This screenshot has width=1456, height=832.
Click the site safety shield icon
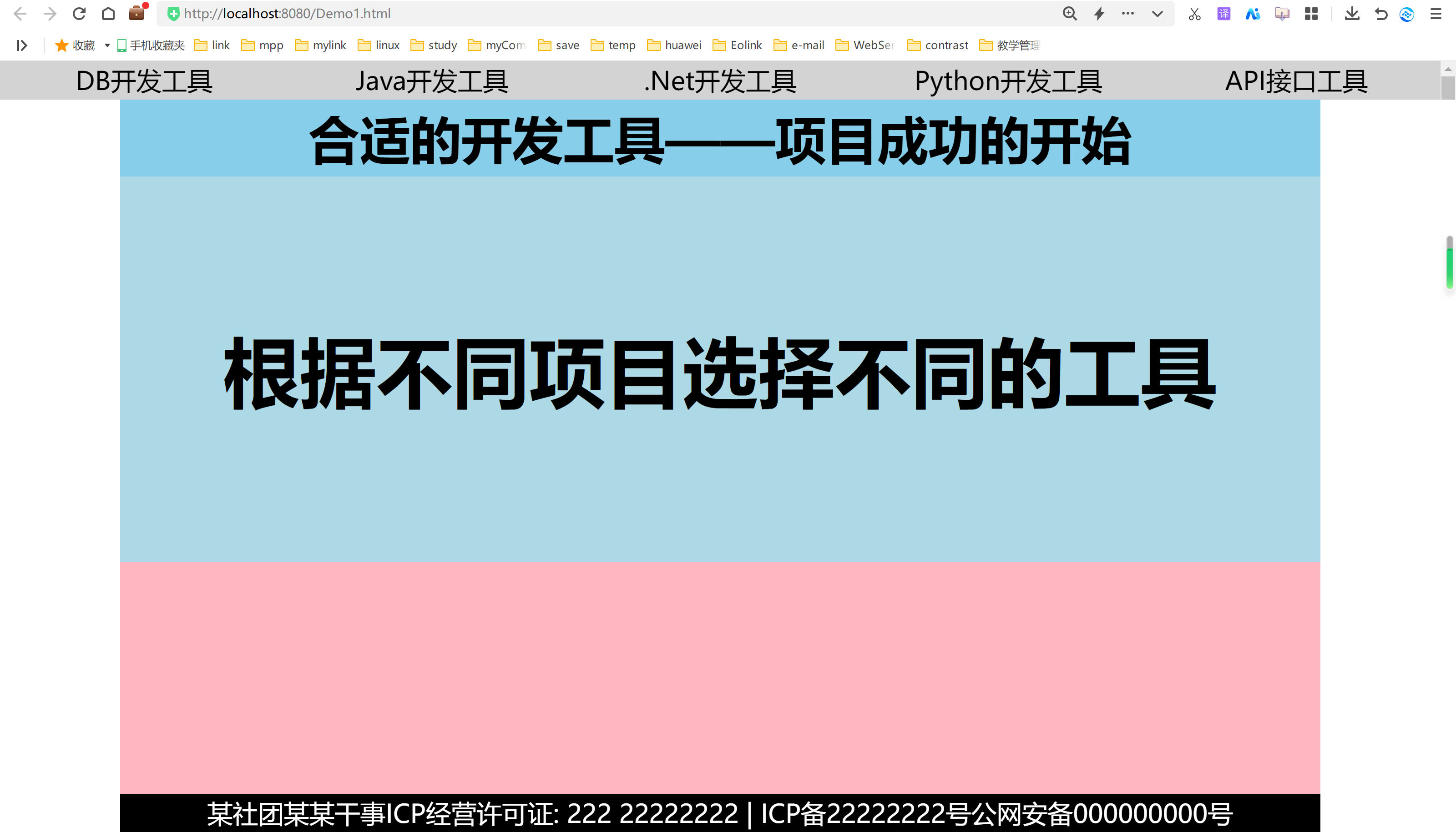(x=172, y=13)
